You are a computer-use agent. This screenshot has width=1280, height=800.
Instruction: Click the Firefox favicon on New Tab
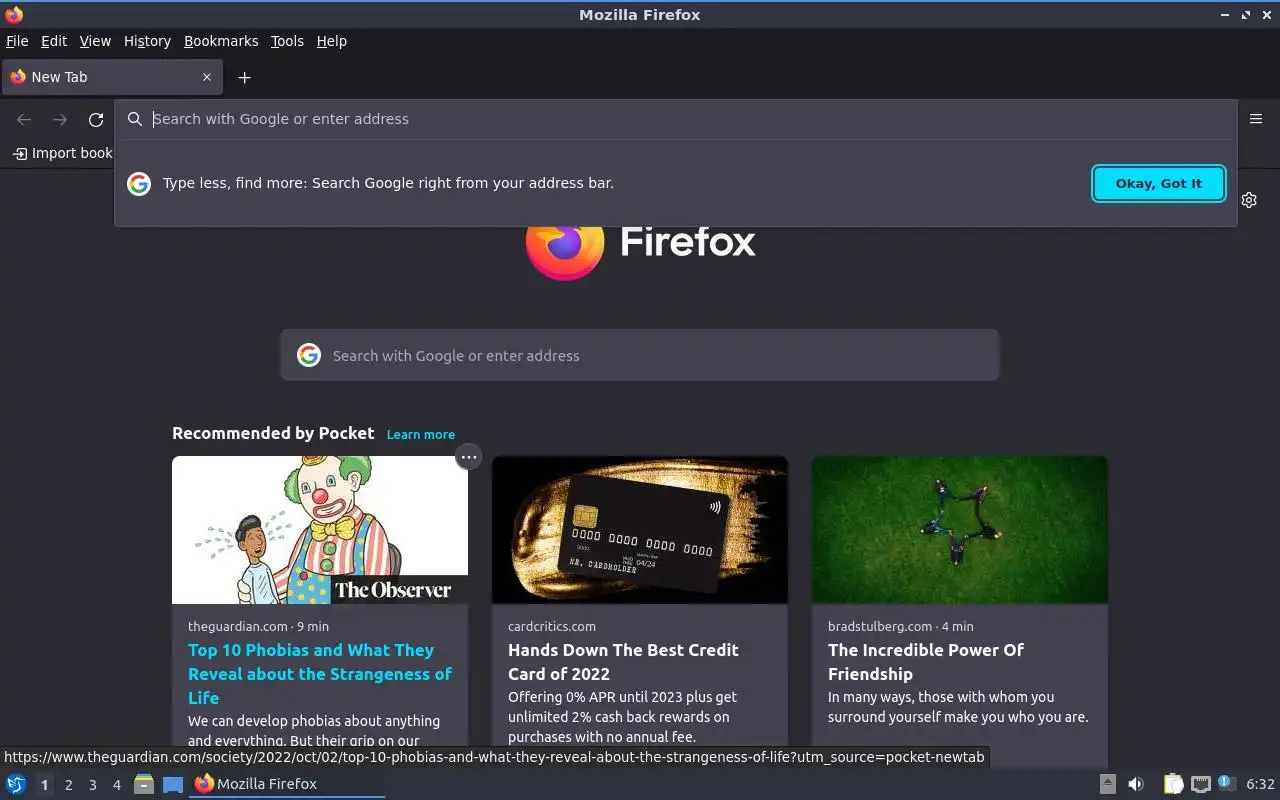tap(18, 77)
